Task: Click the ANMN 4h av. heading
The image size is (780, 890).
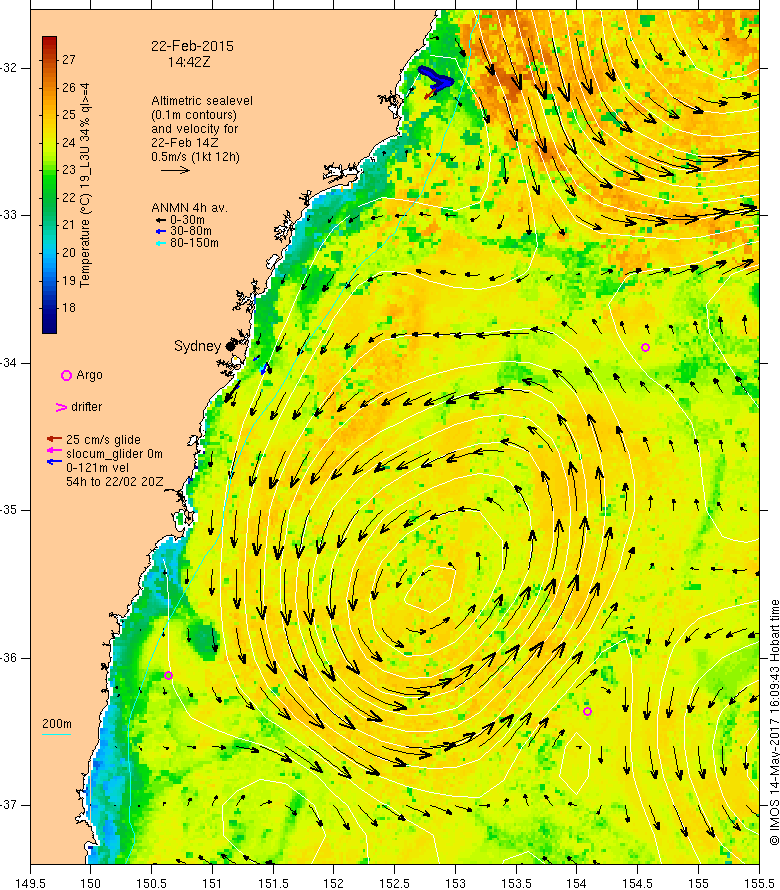Action: click(x=189, y=208)
